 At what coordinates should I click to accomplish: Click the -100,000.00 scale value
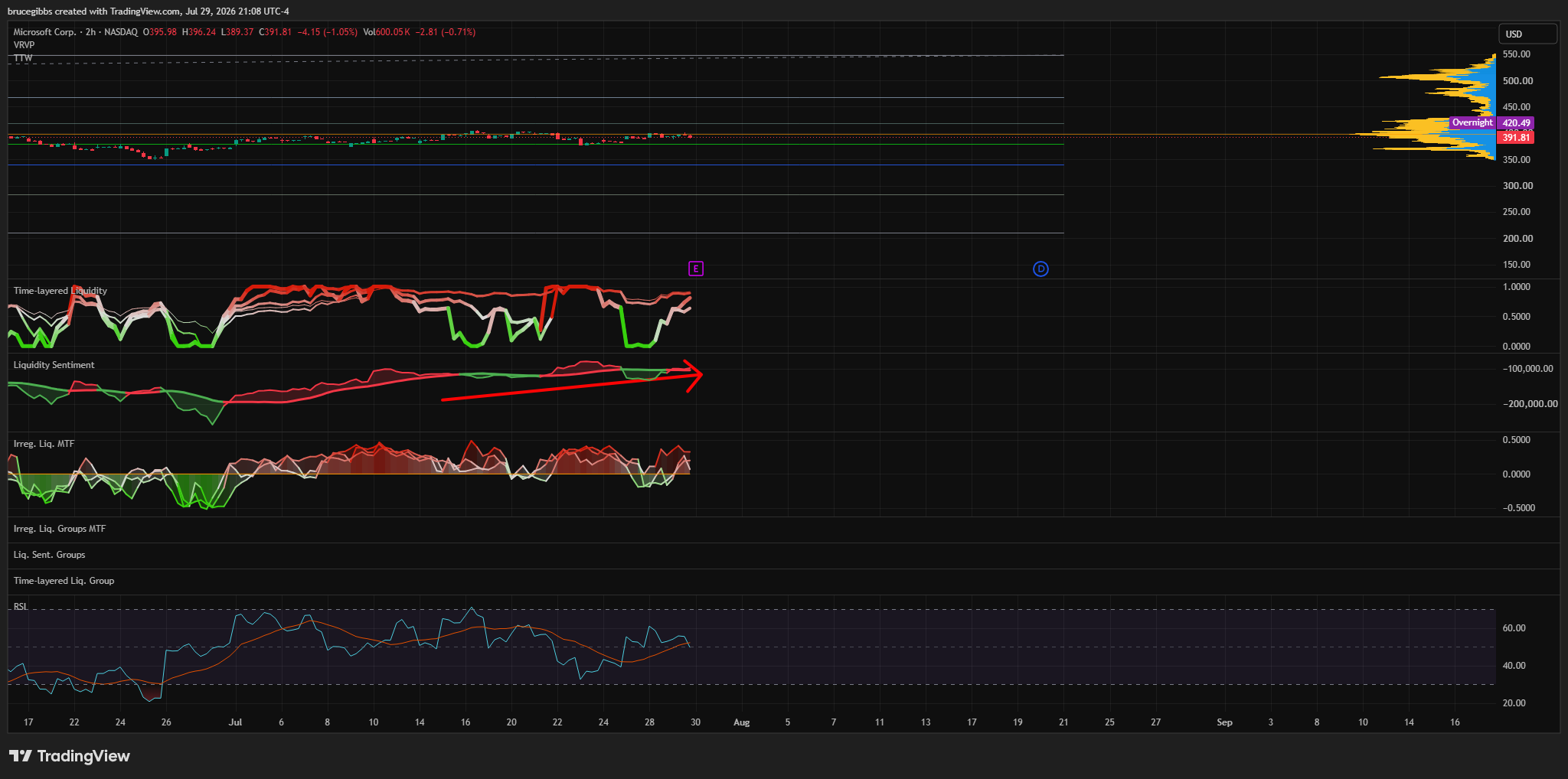tap(1527, 369)
